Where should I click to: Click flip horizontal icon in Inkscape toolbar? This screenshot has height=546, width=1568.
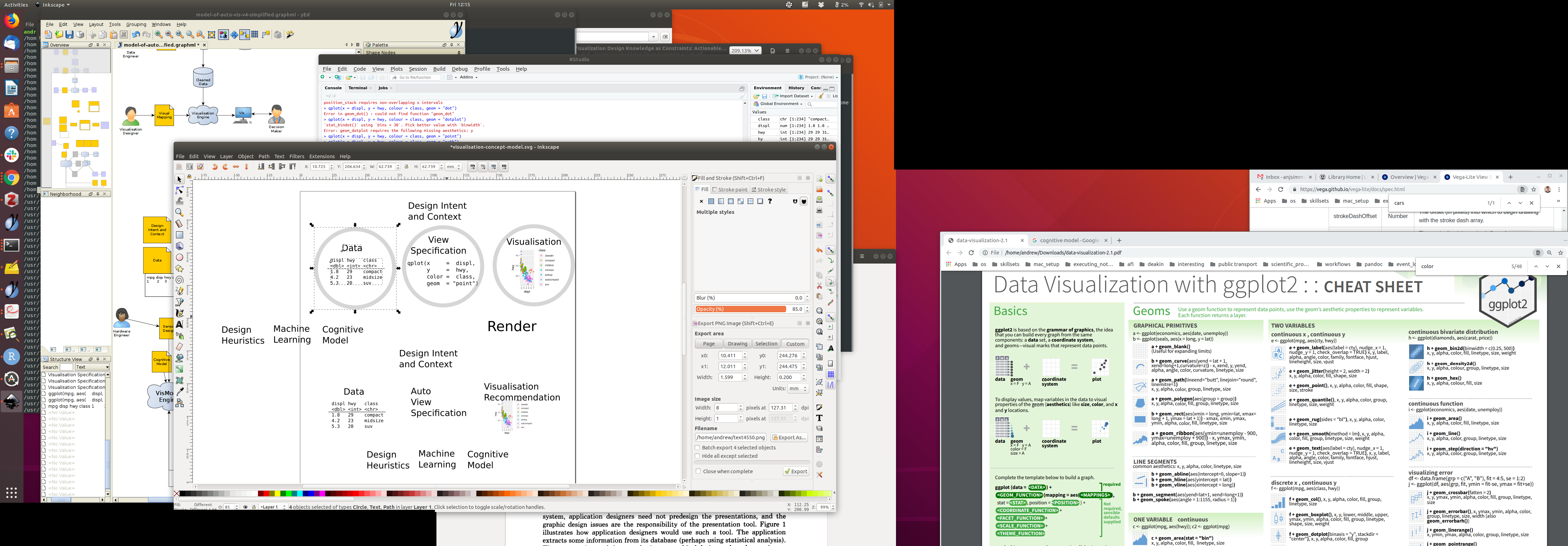pyautogui.click(x=236, y=167)
